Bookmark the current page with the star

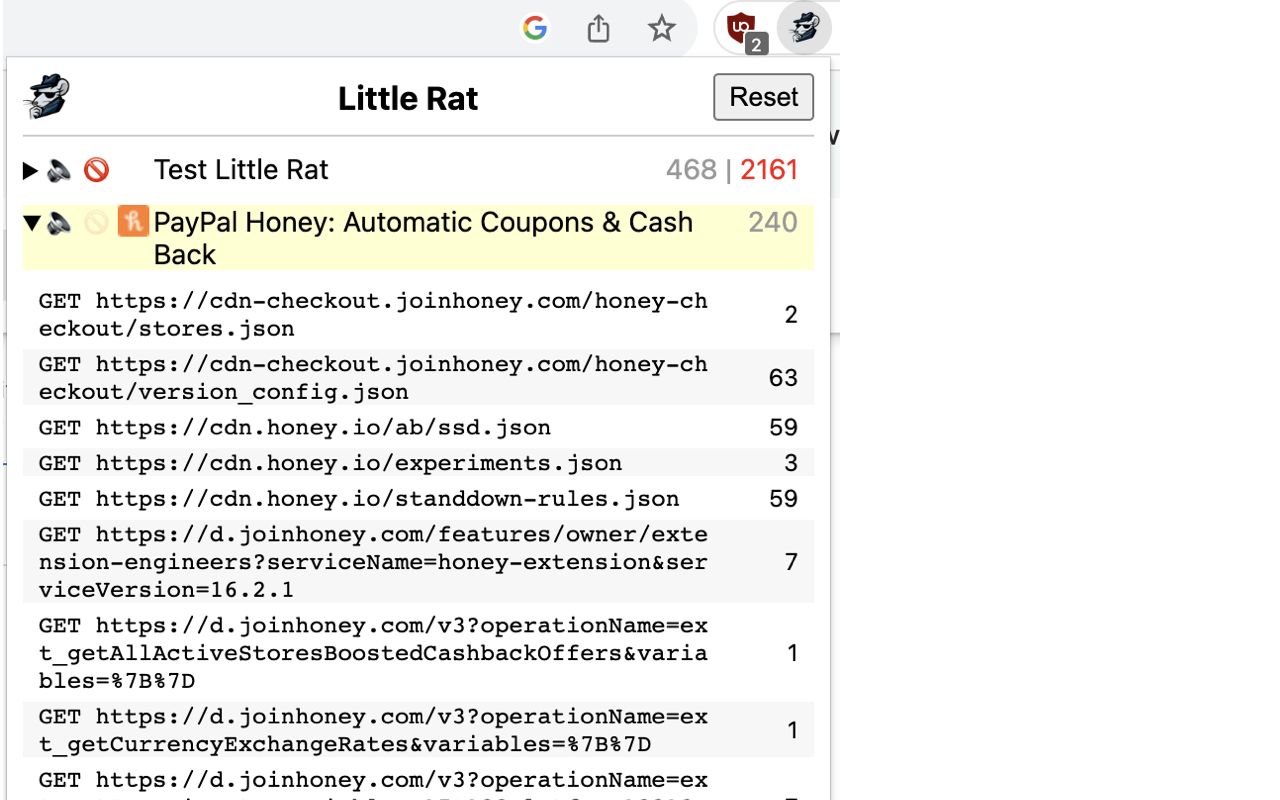pyautogui.click(x=661, y=28)
